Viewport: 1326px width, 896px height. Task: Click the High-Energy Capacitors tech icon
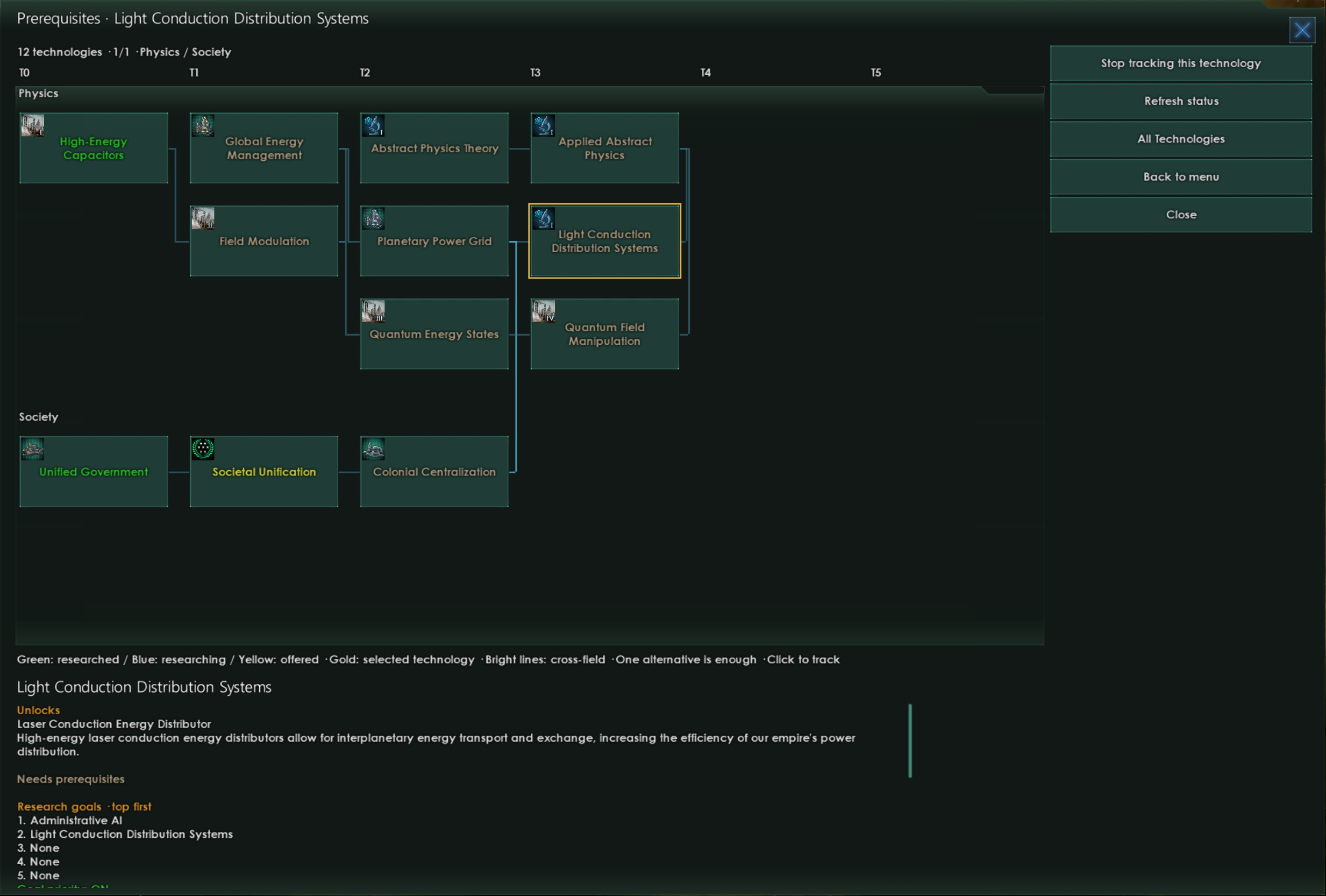[x=32, y=125]
